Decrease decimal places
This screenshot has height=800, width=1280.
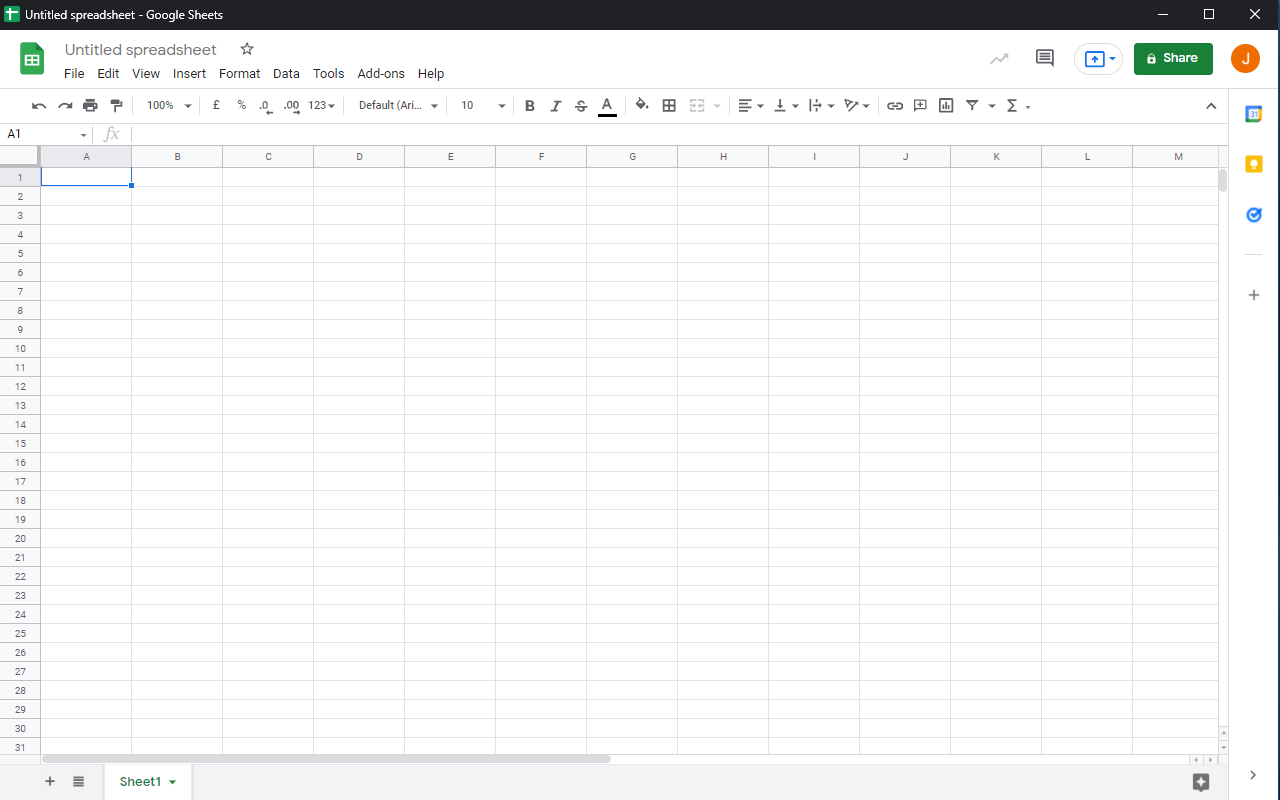264,105
